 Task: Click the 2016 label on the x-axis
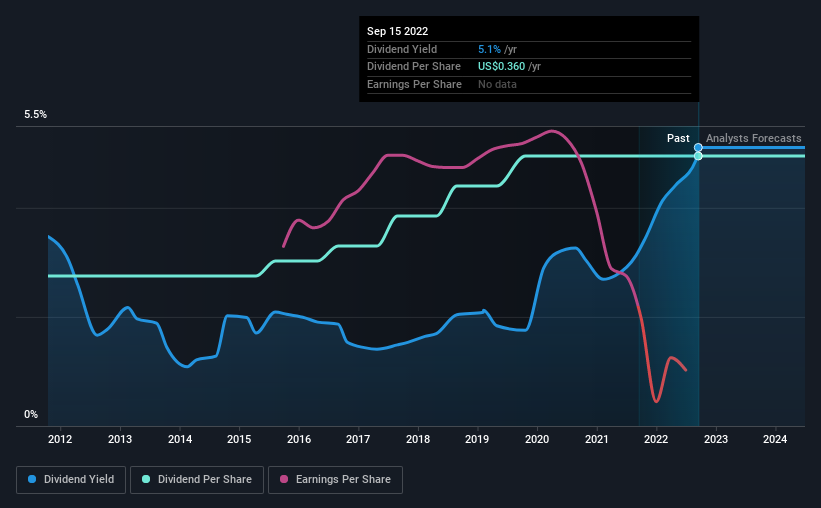(299, 439)
